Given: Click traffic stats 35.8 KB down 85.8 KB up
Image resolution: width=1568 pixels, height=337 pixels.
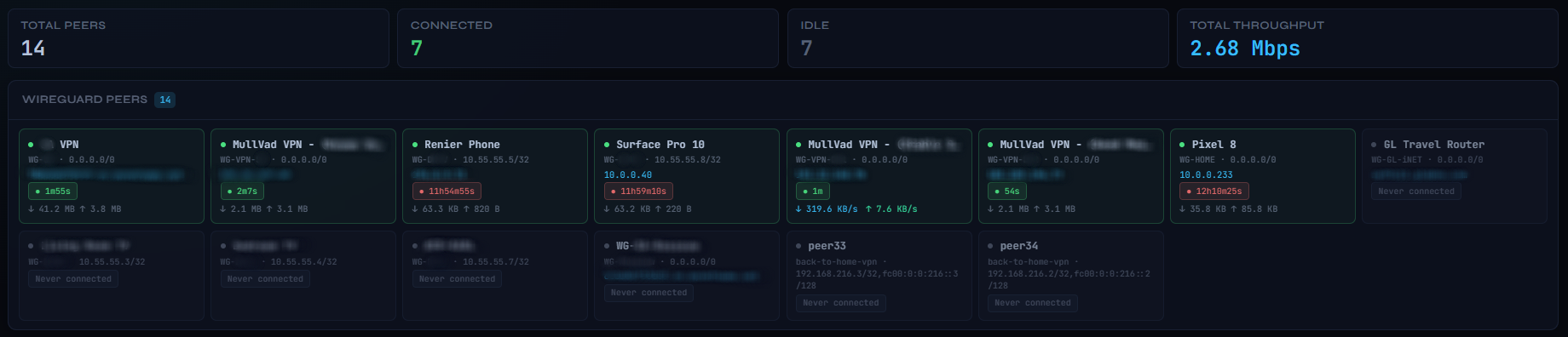Looking at the screenshot, I should pyautogui.click(x=1228, y=209).
